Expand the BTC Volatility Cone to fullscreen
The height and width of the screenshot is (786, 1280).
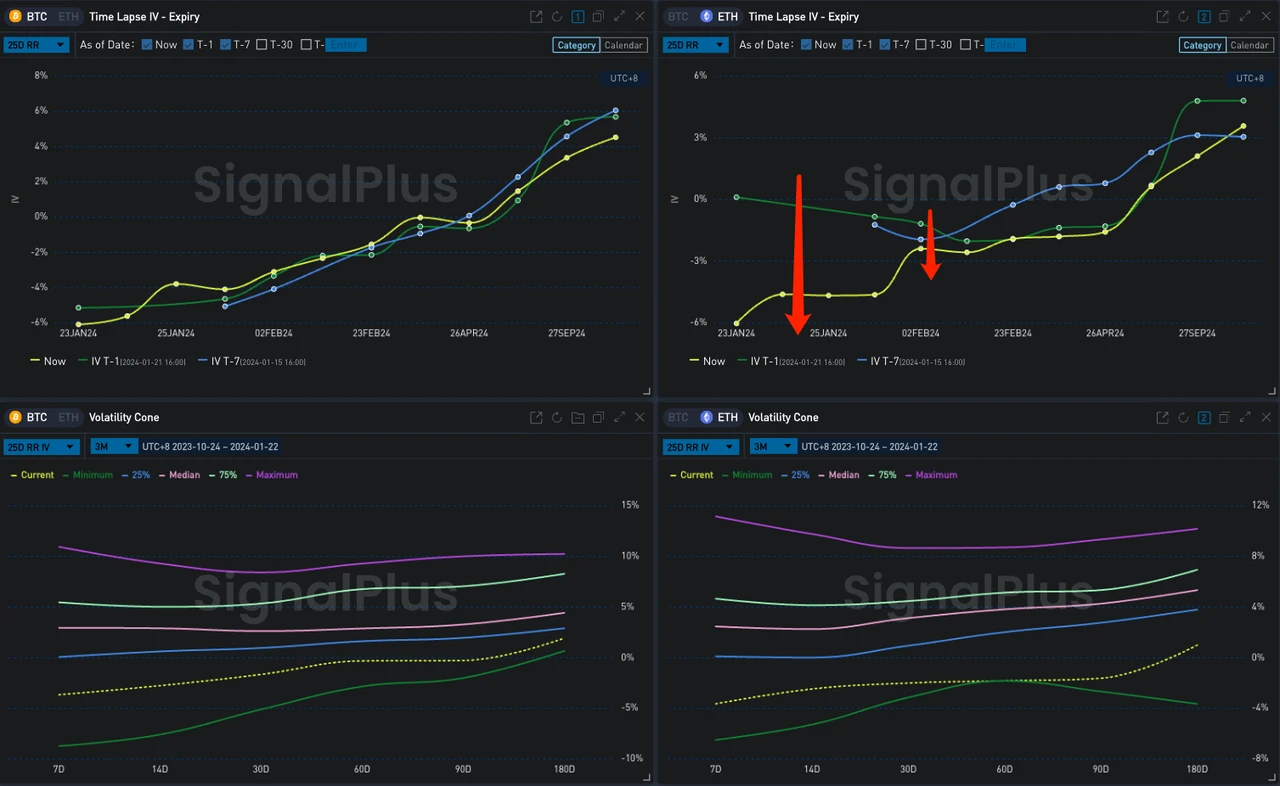pos(620,417)
